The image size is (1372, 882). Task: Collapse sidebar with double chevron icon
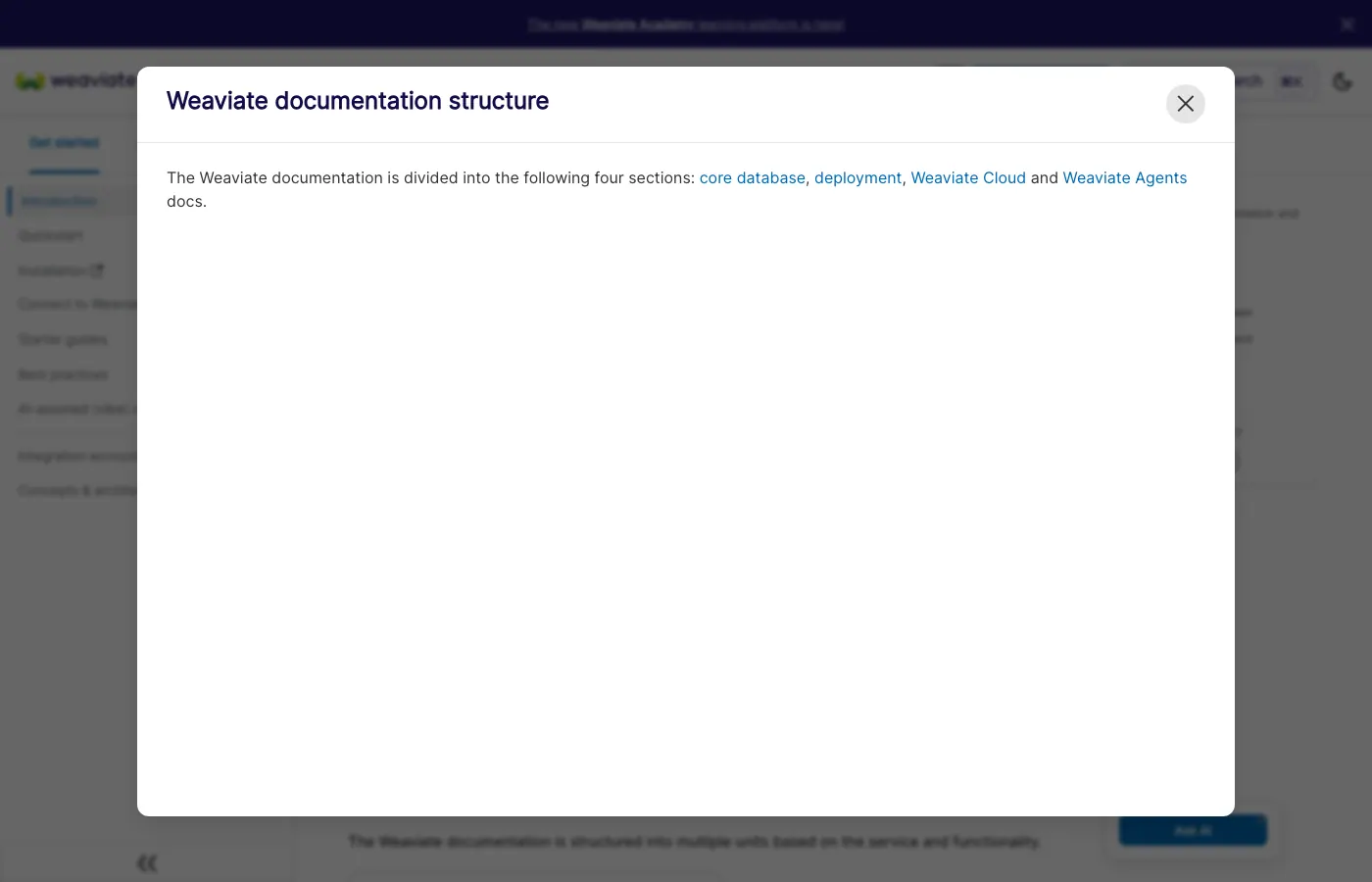147,863
